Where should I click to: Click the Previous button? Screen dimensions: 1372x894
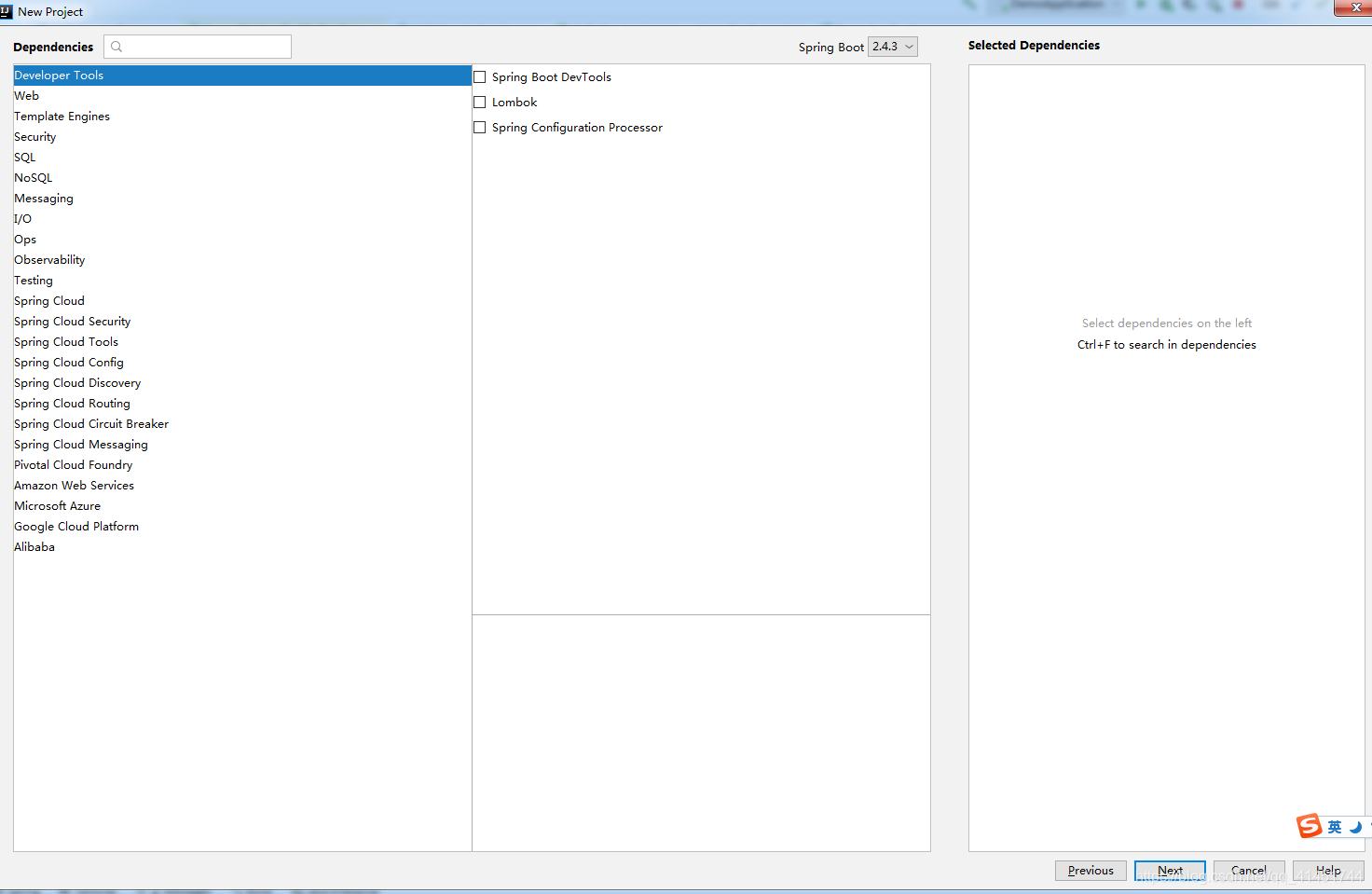click(x=1091, y=871)
